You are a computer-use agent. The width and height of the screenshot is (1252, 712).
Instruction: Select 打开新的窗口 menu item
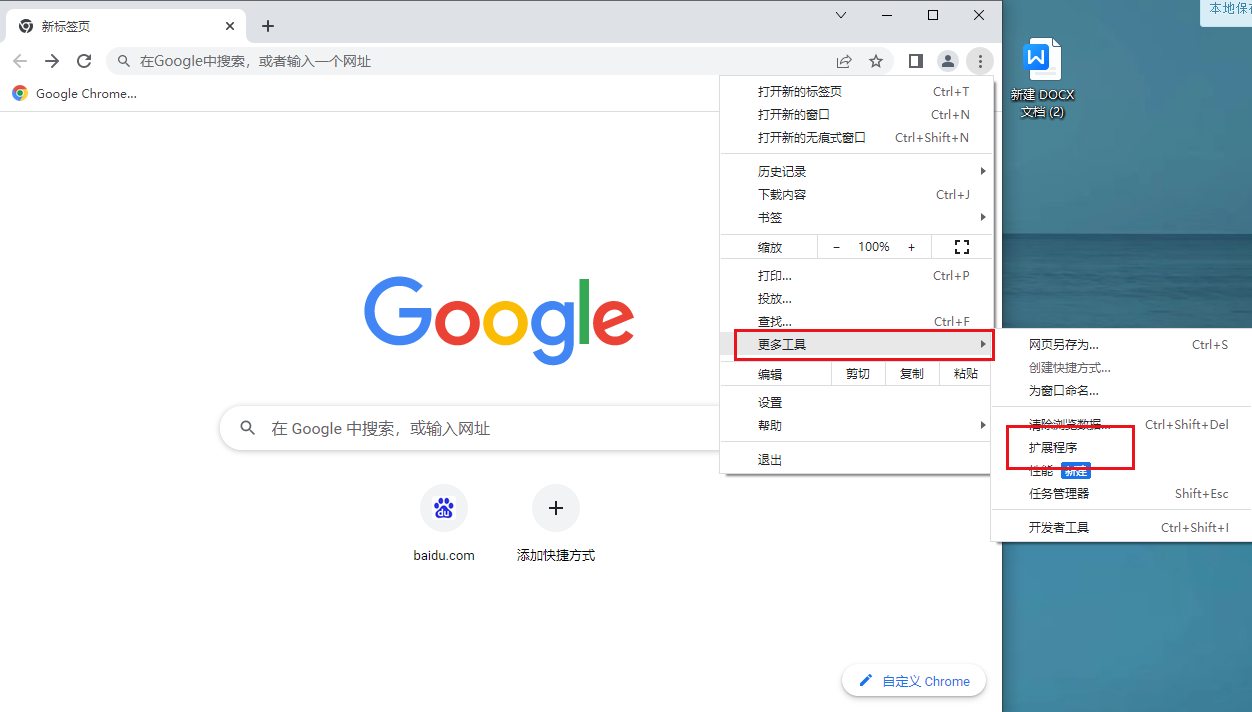point(856,114)
